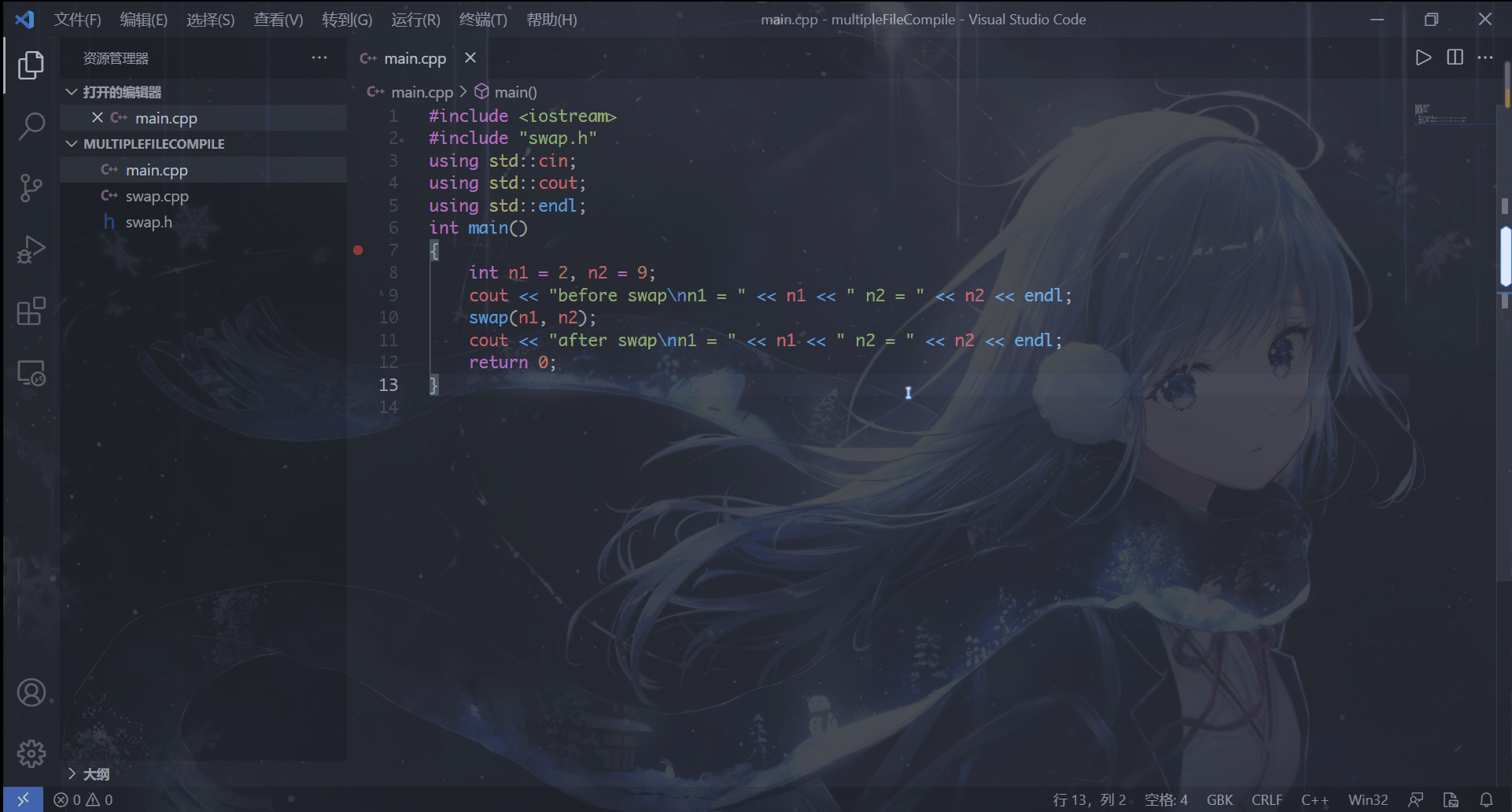1512x812 pixels.
Task: Open main.cpp in the project file tree
Action: 203,170
